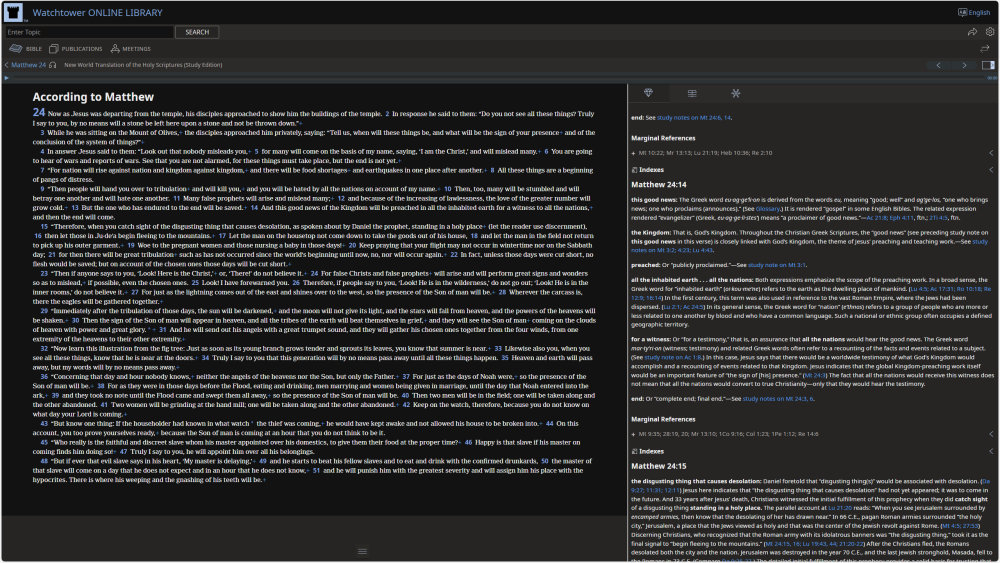The image size is (1000, 563).
Task: Click the Watchtower tower logo
Action: click(13, 12)
